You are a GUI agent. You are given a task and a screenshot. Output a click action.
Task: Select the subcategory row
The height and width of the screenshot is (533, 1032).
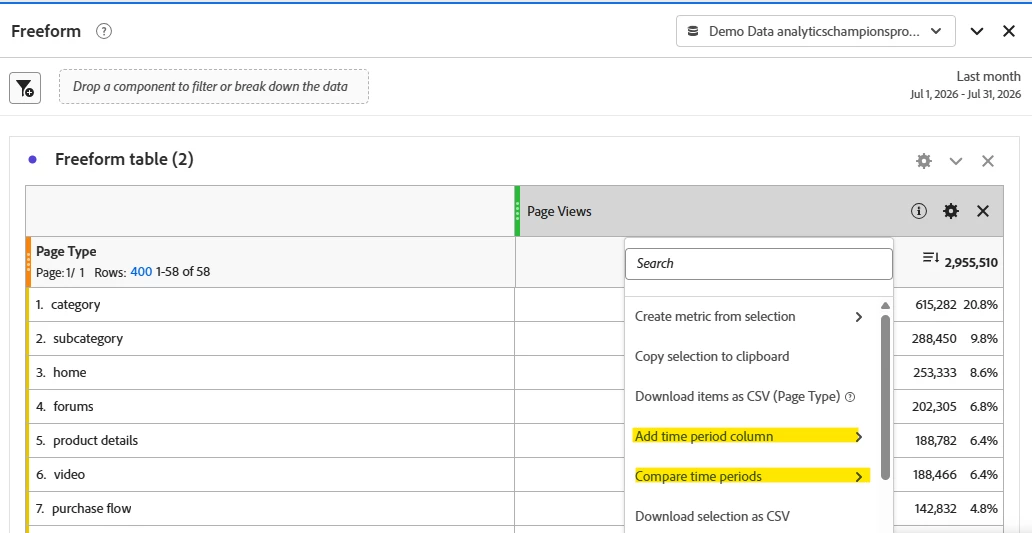pyautogui.click(x=271, y=339)
